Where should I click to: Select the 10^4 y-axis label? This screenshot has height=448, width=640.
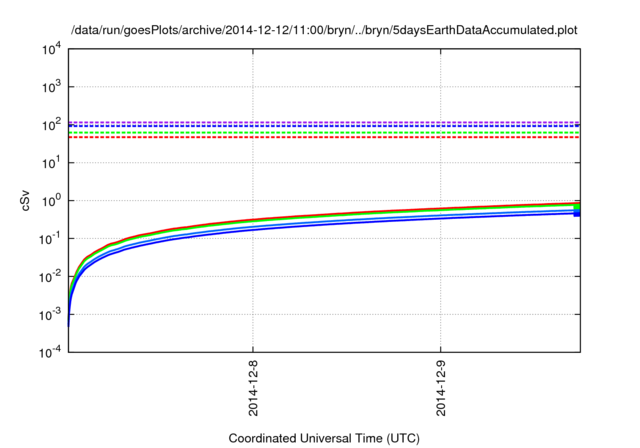[x=51, y=50]
